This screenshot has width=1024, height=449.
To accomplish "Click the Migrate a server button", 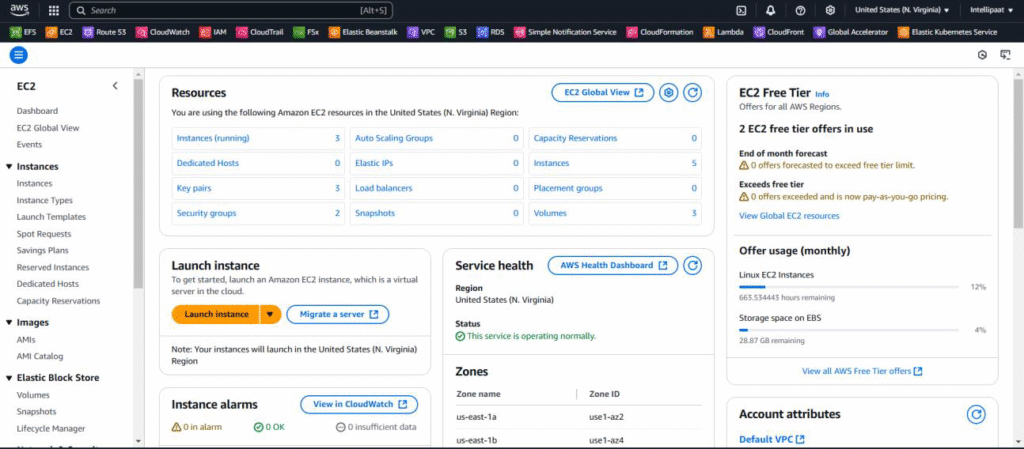I will (337, 314).
